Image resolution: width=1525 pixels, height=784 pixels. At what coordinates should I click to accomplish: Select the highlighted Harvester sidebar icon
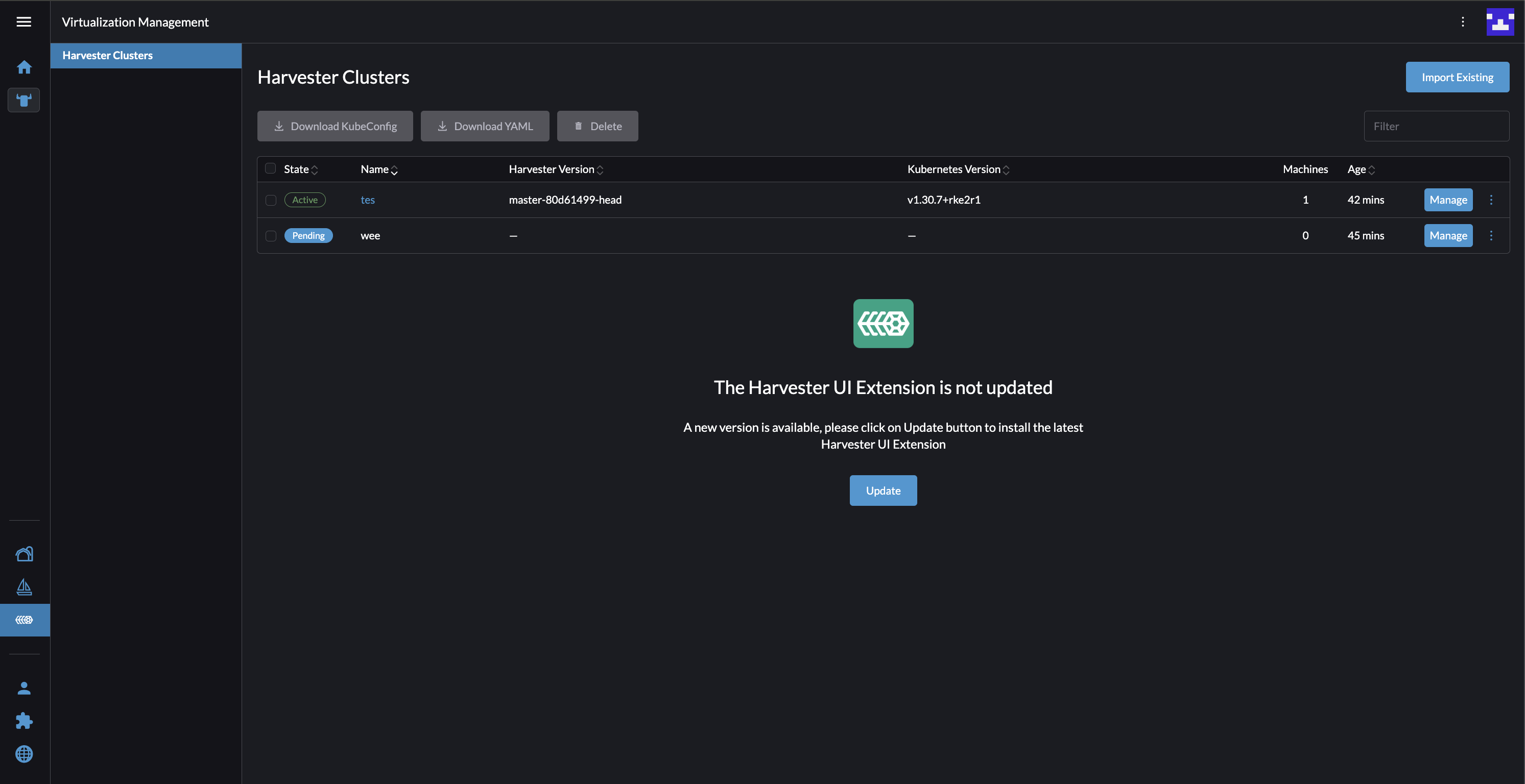coord(25,620)
